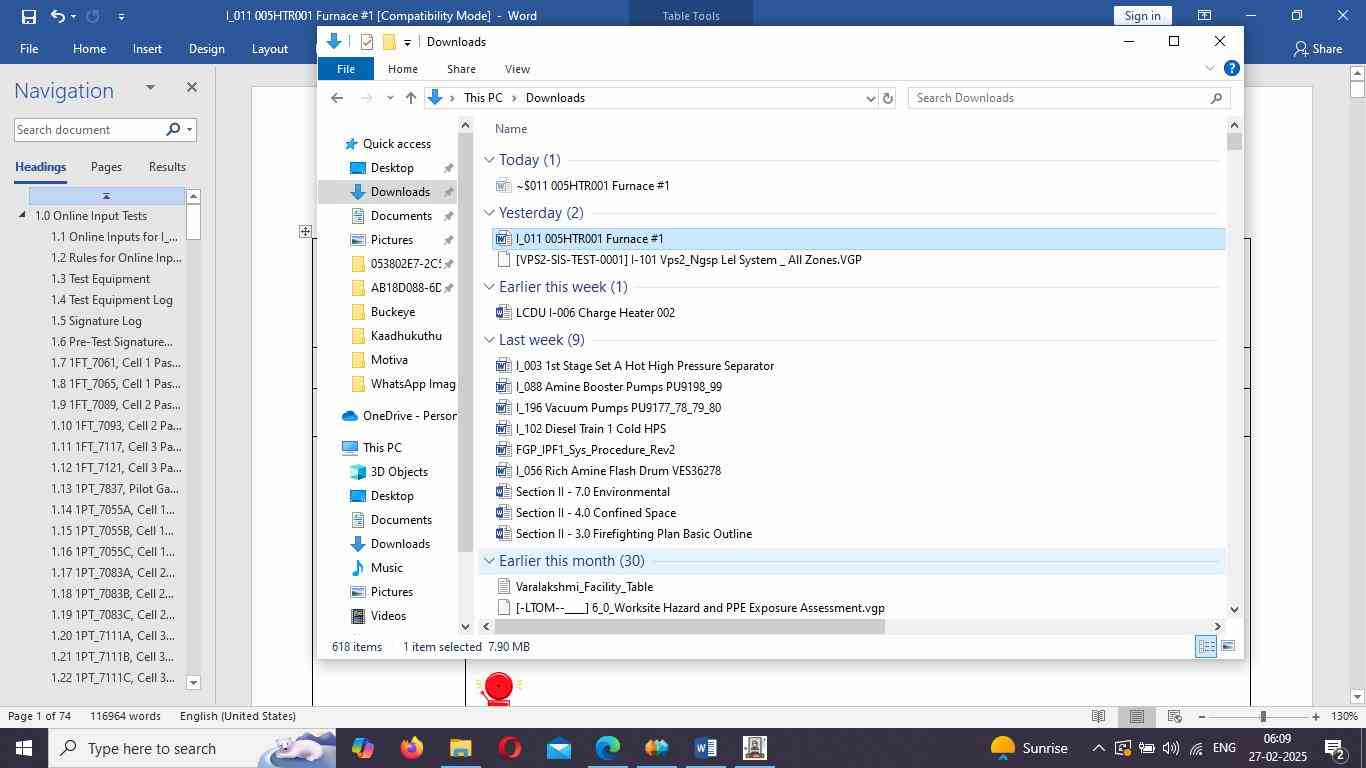Open LCDU I-006 Charge Heater 002 file

click(594, 313)
